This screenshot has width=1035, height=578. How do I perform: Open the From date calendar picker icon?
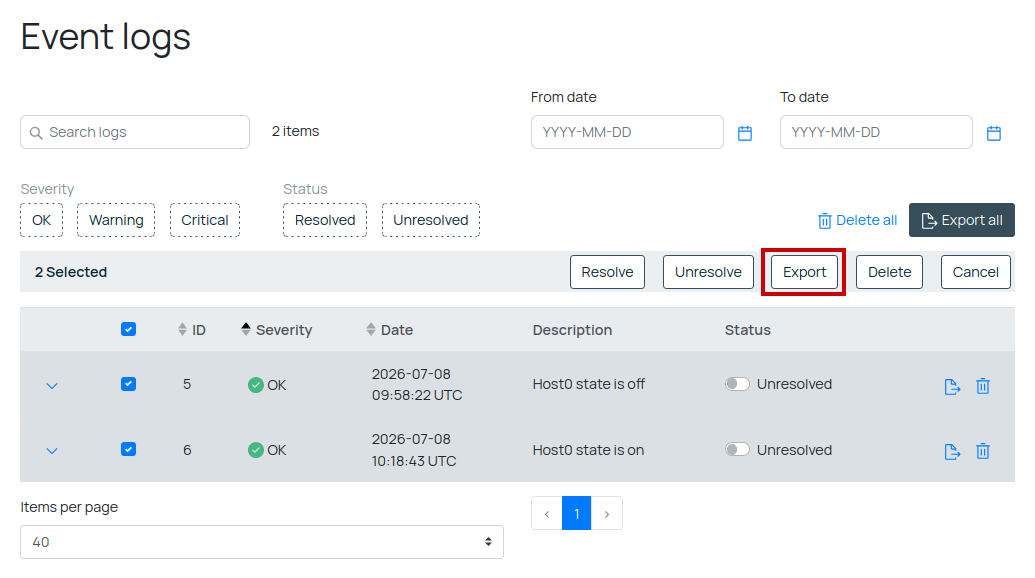[x=745, y=133]
